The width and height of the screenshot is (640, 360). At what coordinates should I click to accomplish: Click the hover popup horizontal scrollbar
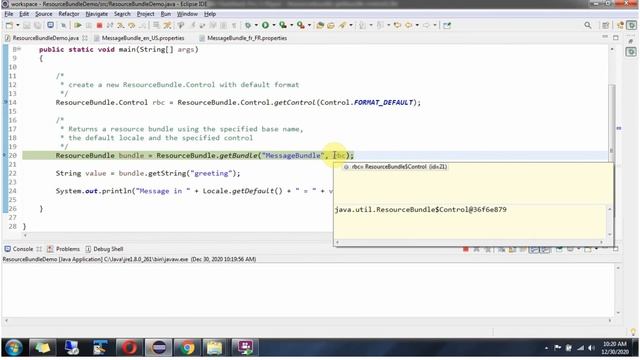pos(470,242)
